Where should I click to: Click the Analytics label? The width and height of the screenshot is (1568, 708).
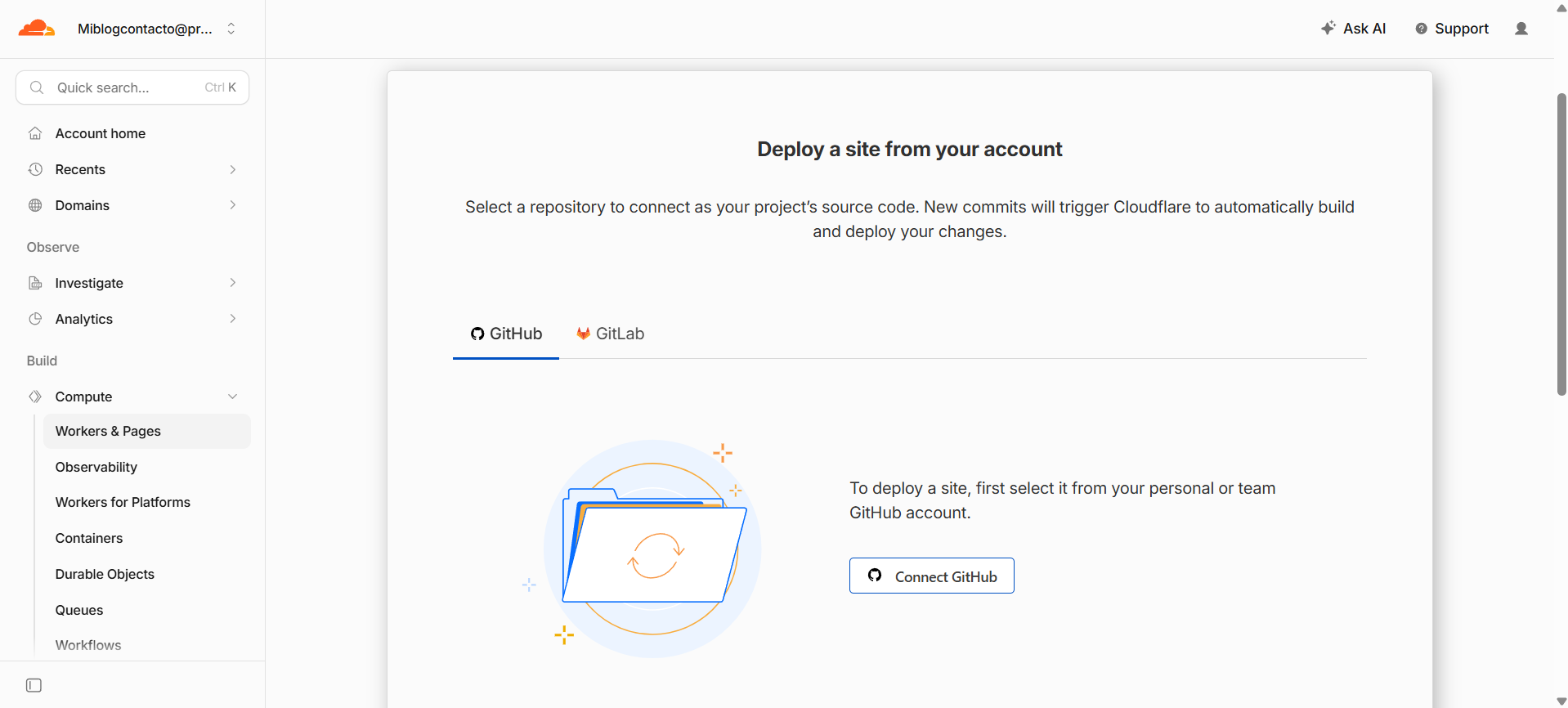(x=84, y=319)
